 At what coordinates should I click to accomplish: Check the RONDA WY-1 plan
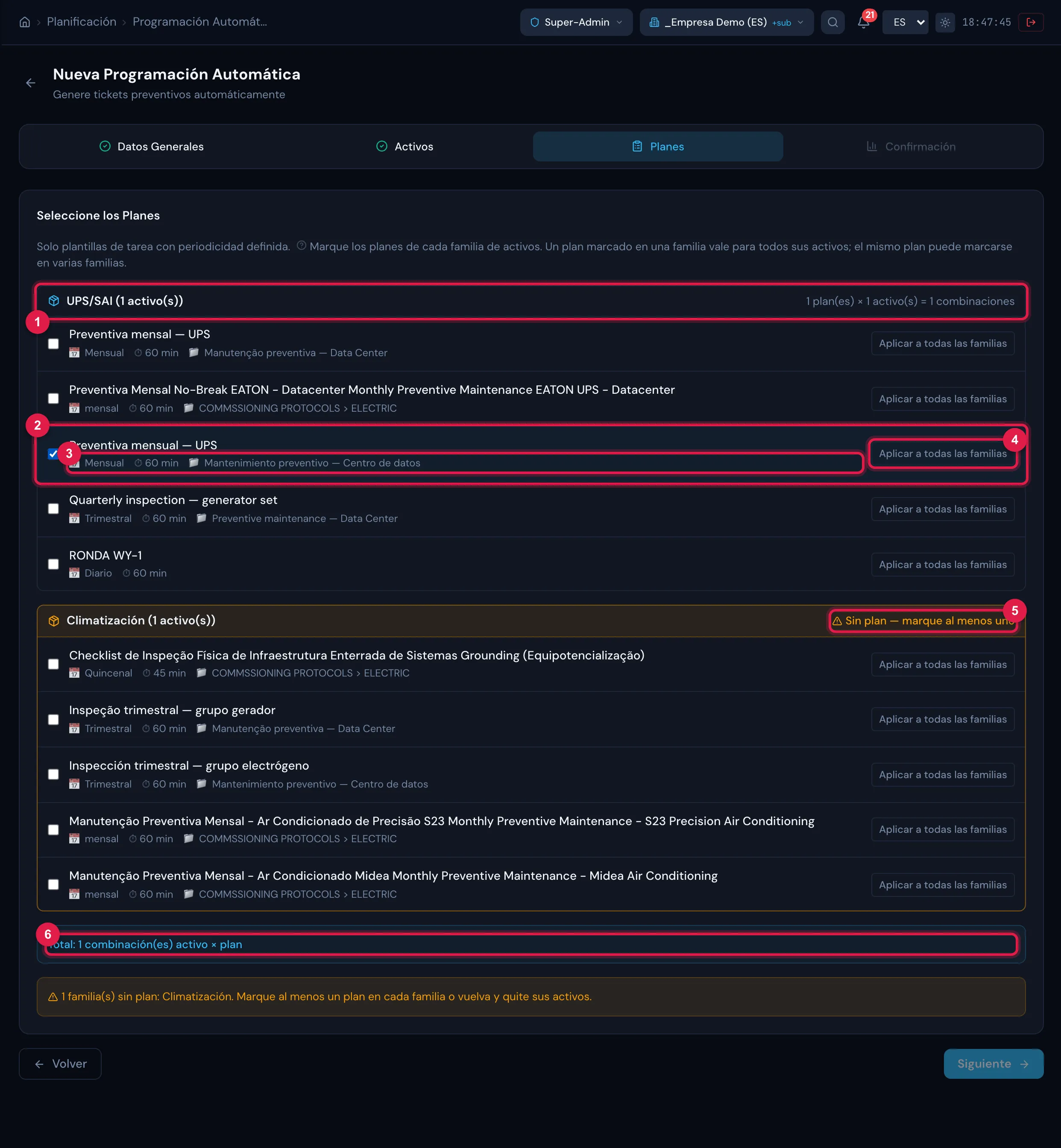pyautogui.click(x=53, y=564)
